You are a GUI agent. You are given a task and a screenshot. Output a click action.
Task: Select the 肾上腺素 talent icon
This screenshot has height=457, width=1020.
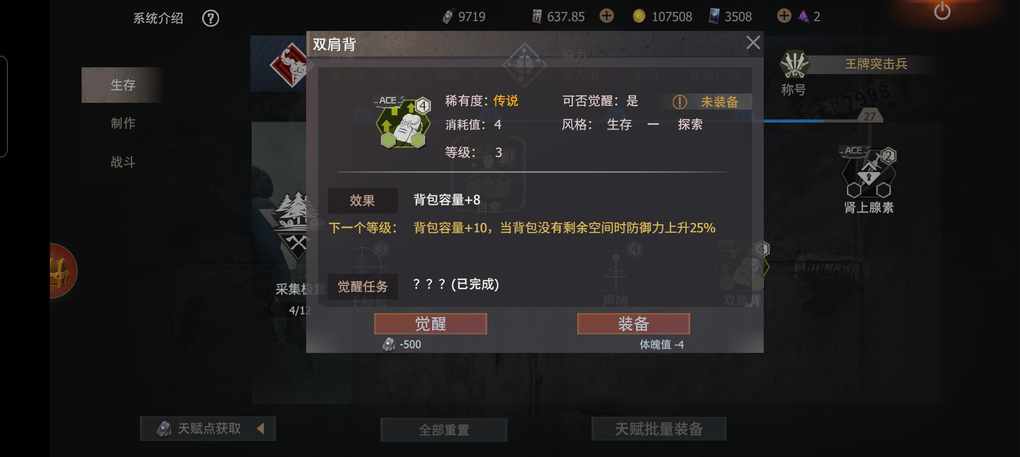tap(868, 174)
